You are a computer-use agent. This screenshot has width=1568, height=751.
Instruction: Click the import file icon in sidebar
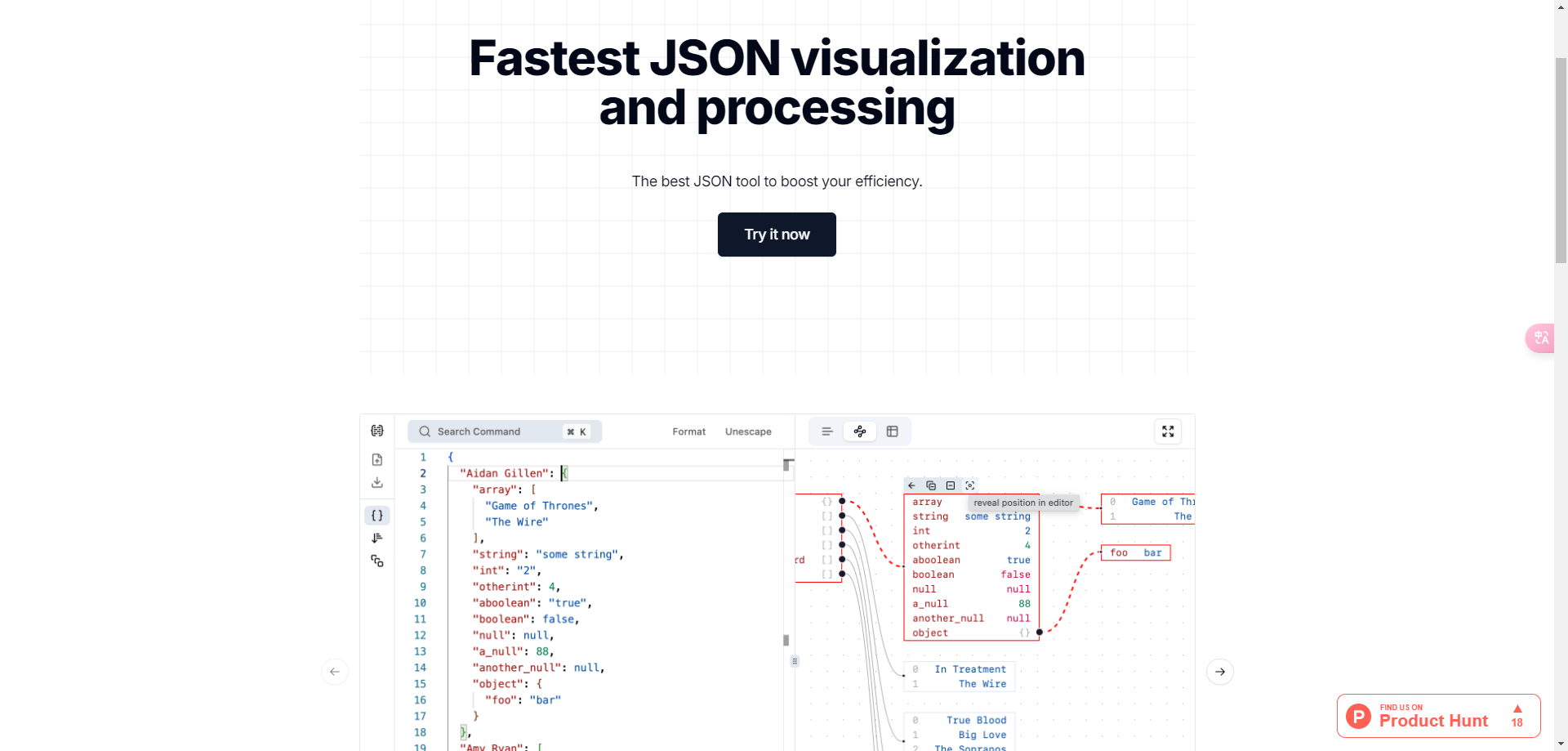pos(376,460)
